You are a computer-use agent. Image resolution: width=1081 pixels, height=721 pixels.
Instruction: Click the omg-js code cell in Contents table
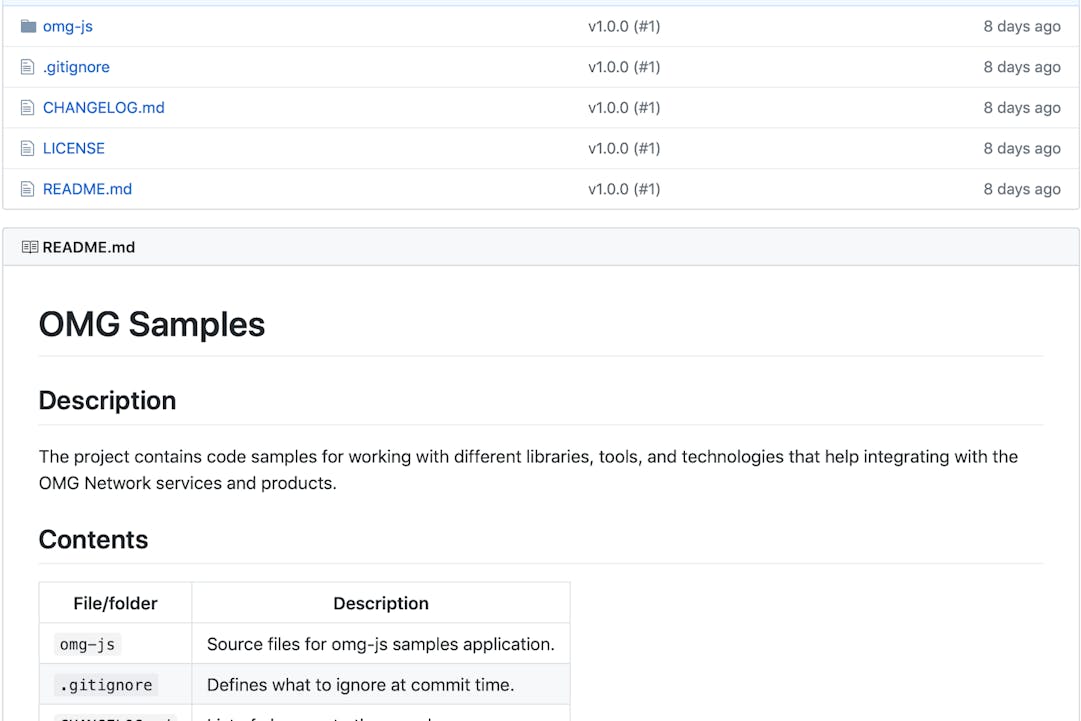[88, 644]
